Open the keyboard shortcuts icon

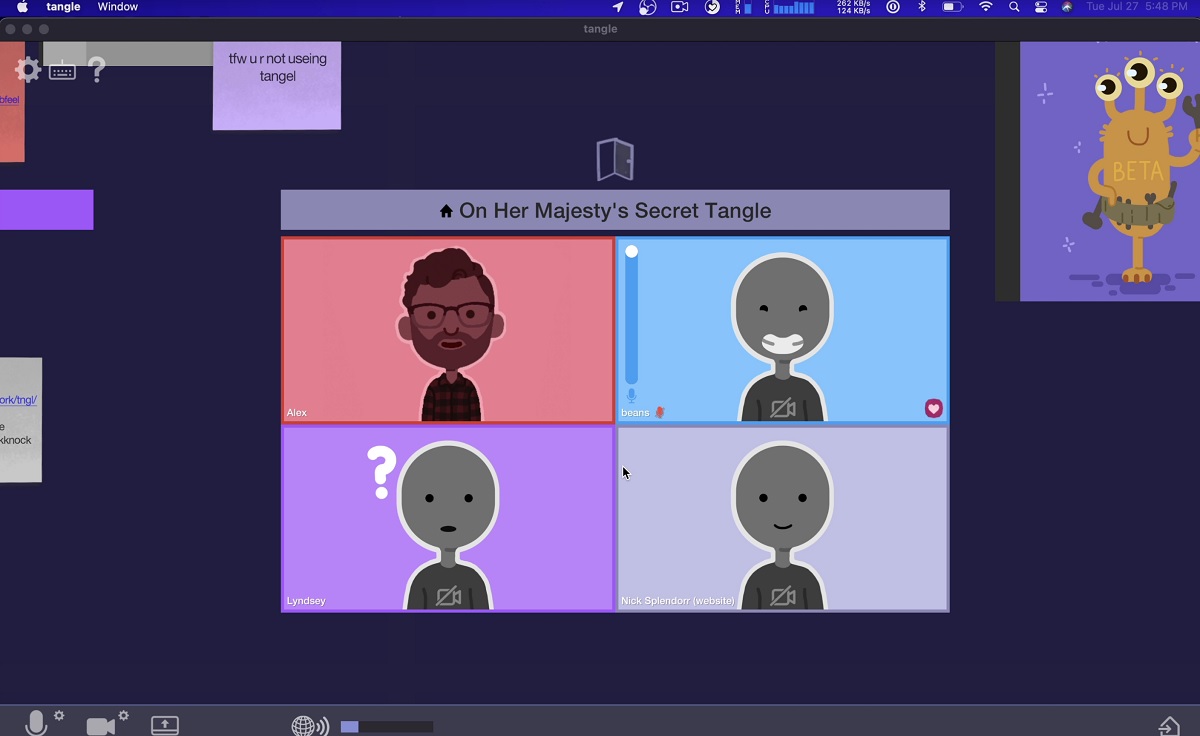(62, 70)
